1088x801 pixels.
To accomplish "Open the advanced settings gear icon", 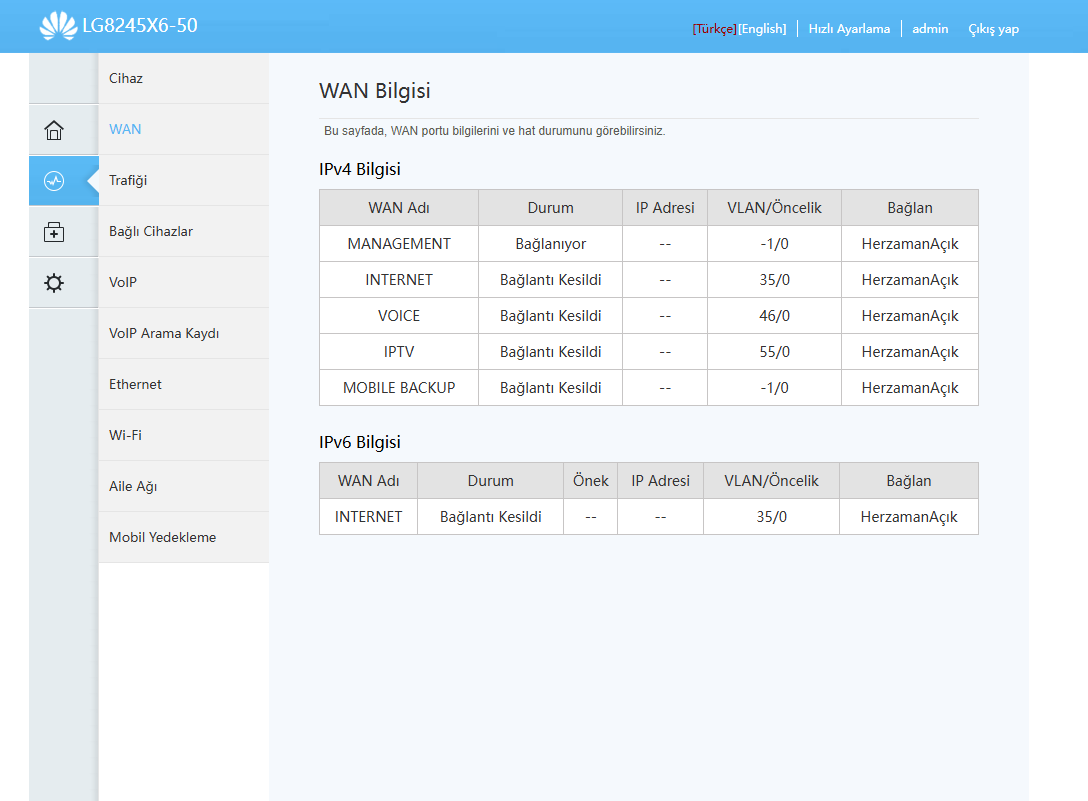I will 54,283.
